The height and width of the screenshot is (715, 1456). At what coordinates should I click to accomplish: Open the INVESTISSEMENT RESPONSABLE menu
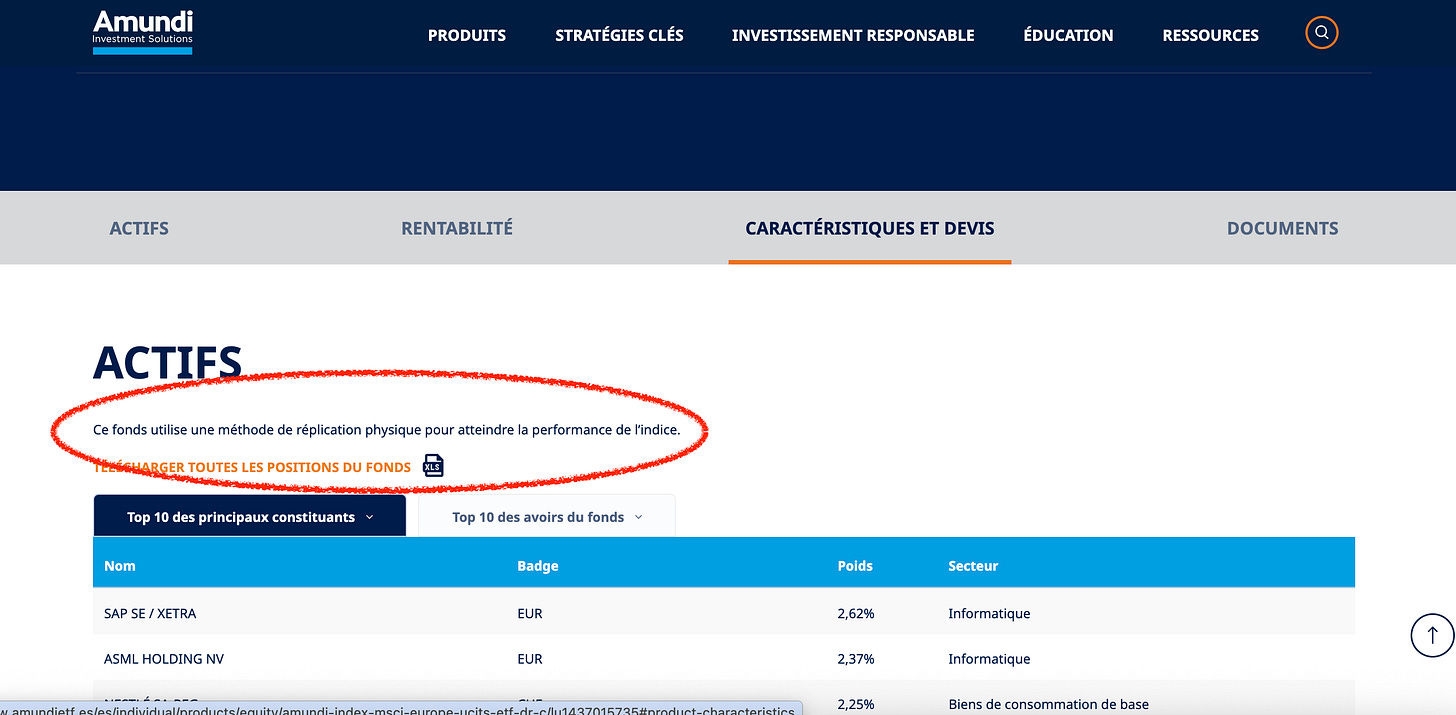click(853, 35)
